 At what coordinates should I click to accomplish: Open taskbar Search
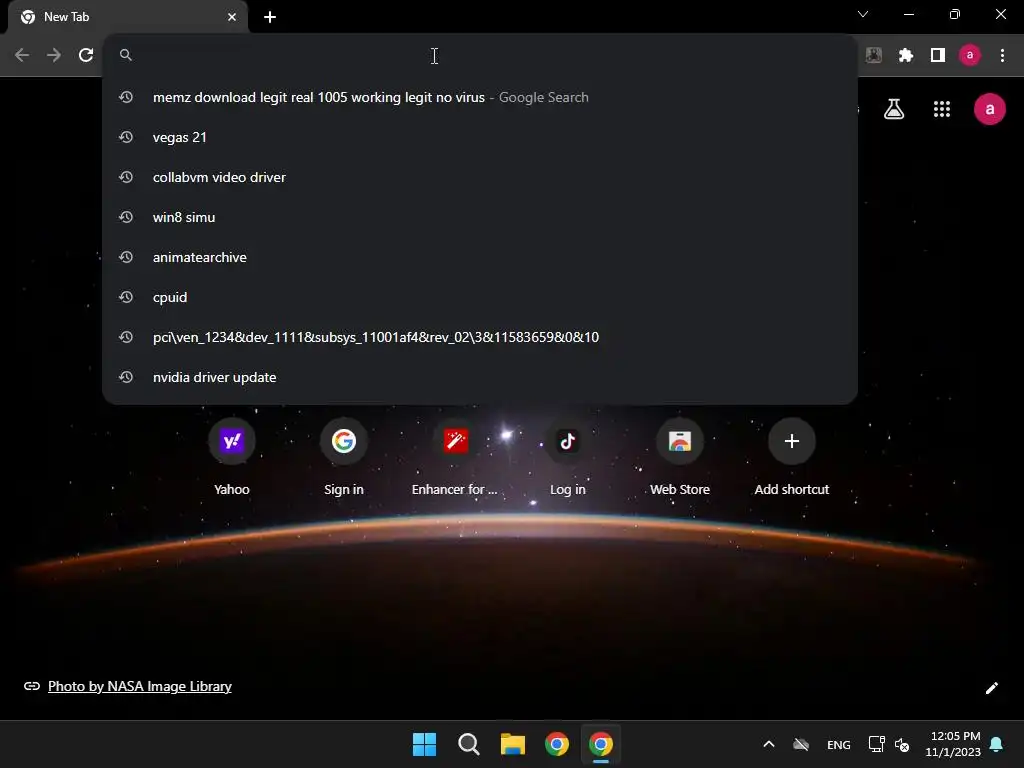tap(468, 744)
